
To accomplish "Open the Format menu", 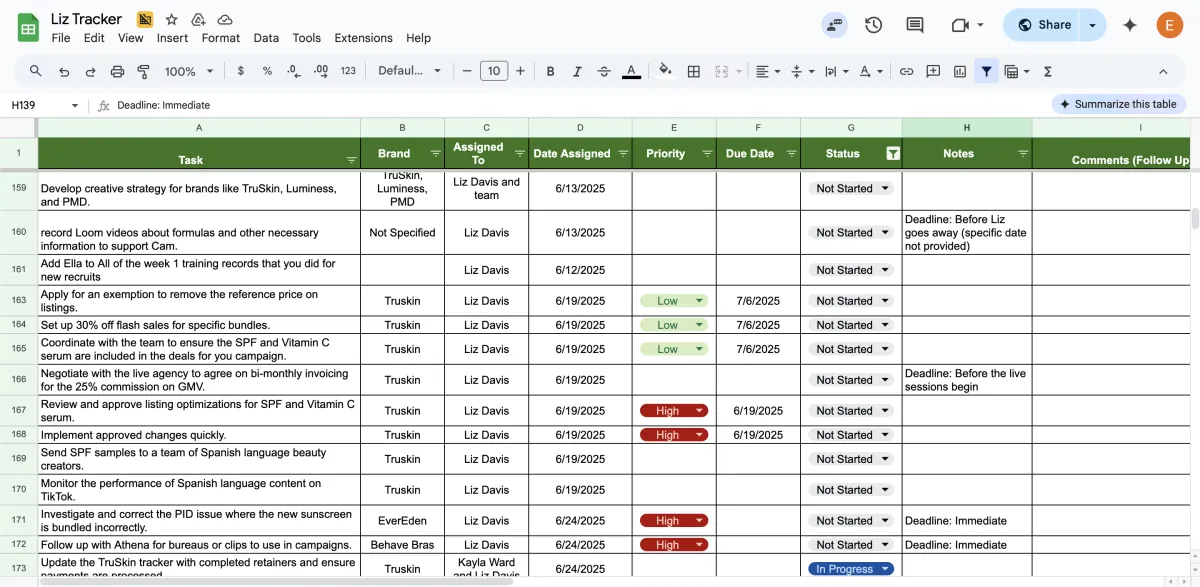I will point(220,38).
